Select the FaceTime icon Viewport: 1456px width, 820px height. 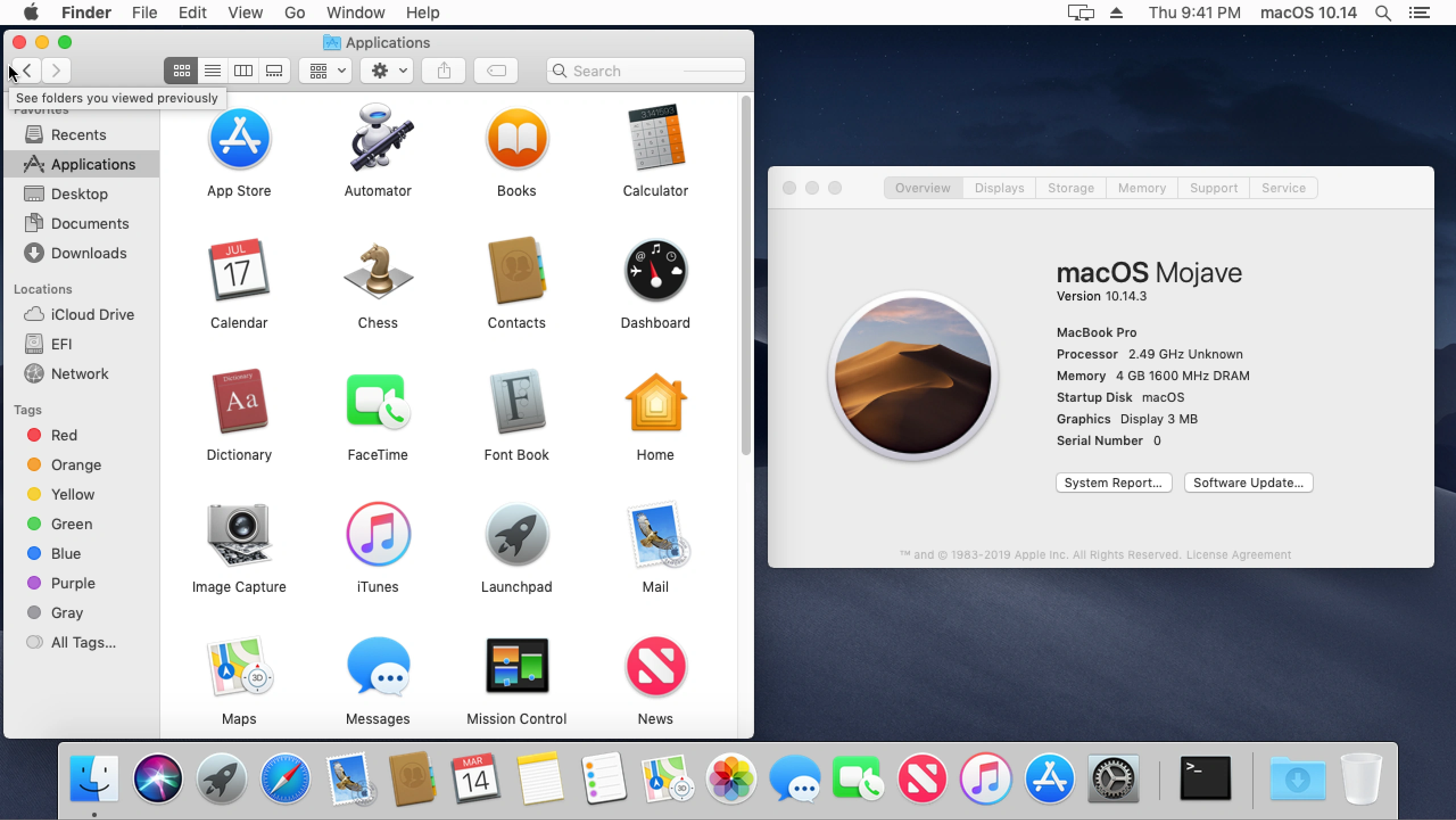click(x=378, y=402)
